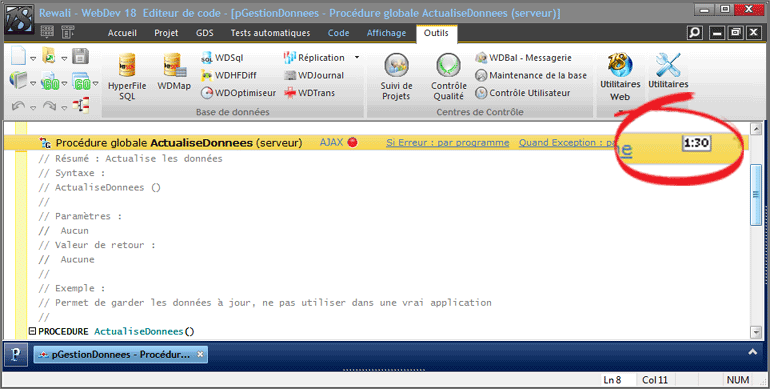Select the pGestionDonnees document tab
Screen dimensions: 770x389
[x=120, y=354]
